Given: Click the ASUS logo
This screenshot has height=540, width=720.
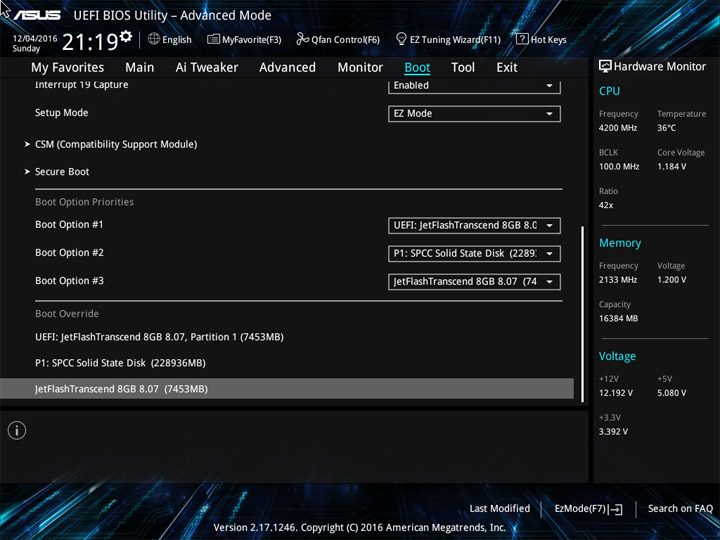Looking at the screenshot, I should pyautogui.click(x=37, y=16).
